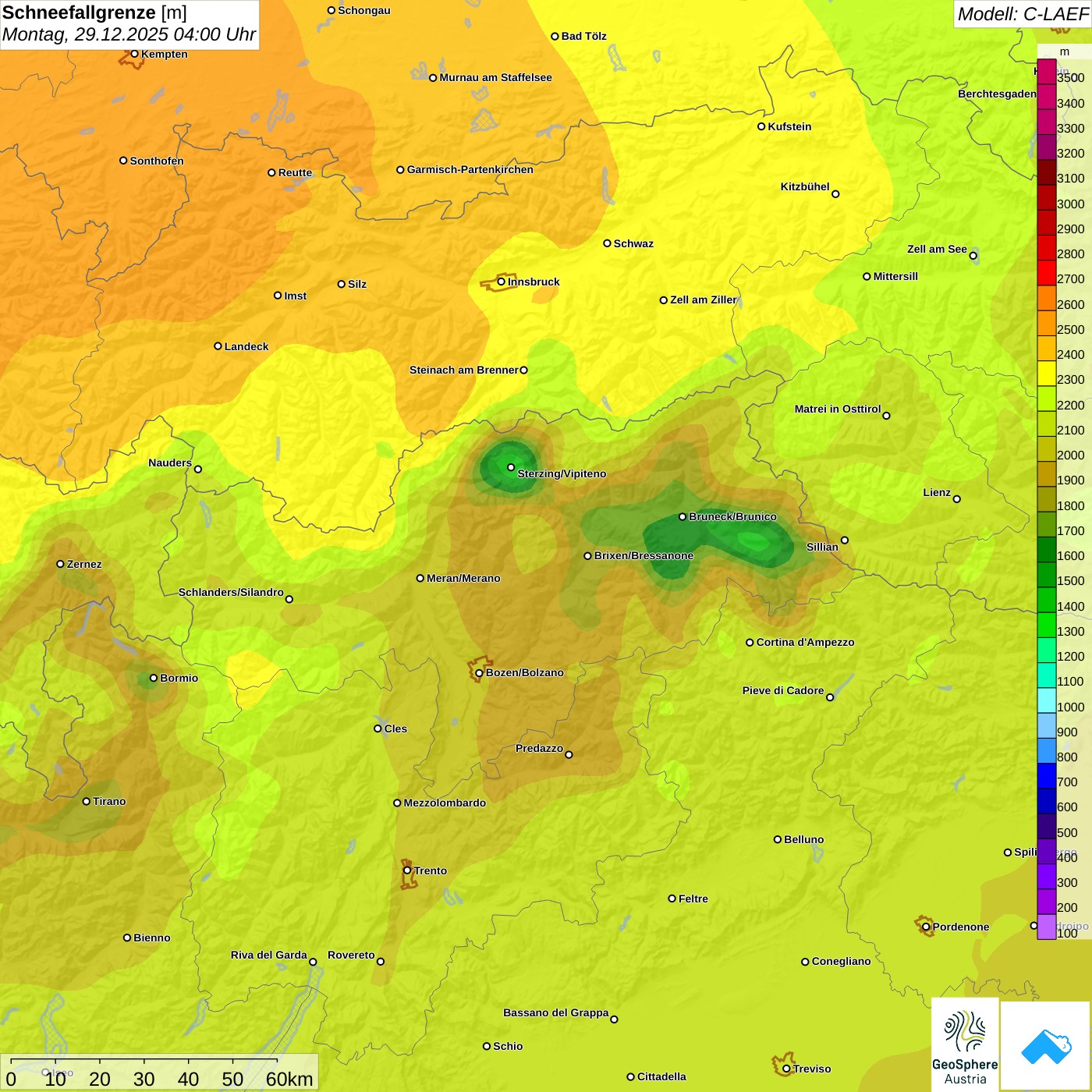Click the Sillian location marker
Image resolution: width=1092 pixels, height=1092 pixels.
click(845, 540)
